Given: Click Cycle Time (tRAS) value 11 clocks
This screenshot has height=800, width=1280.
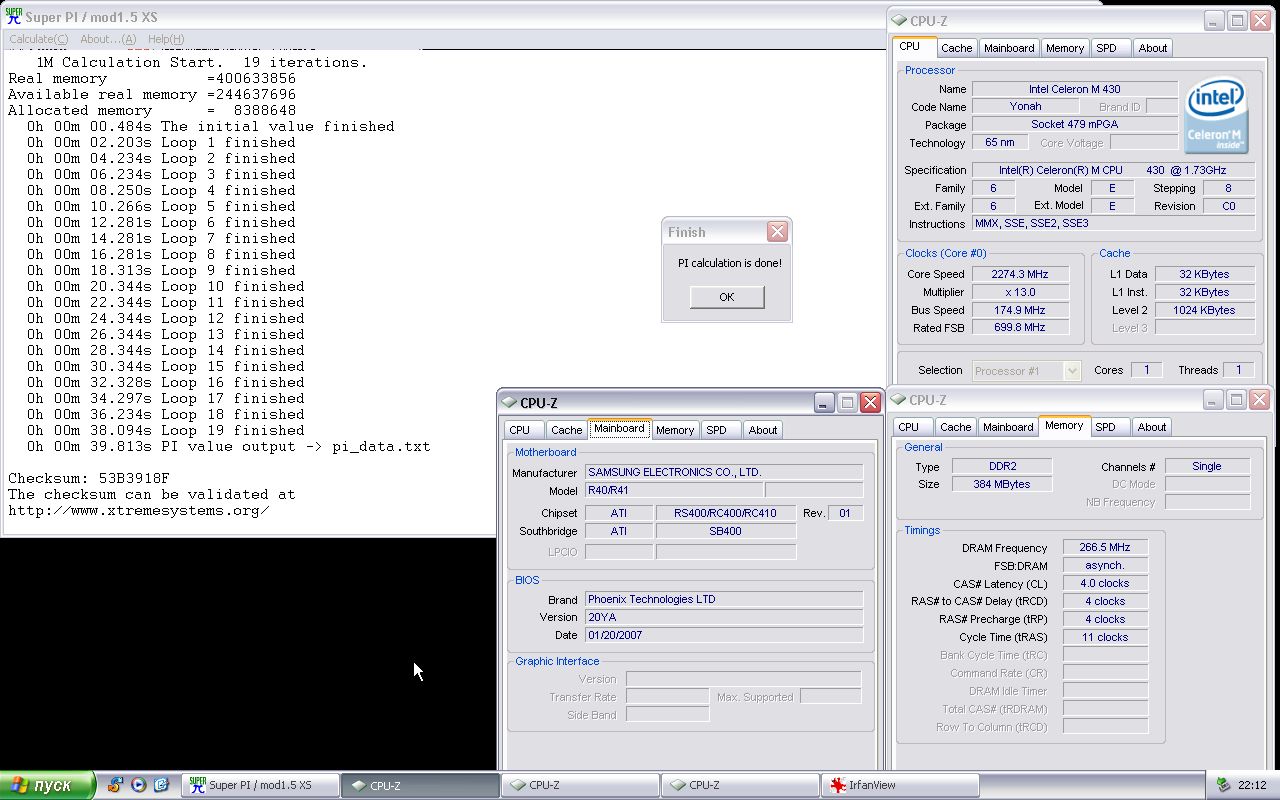Looking at the screenshot, I should coord(1105,637).
